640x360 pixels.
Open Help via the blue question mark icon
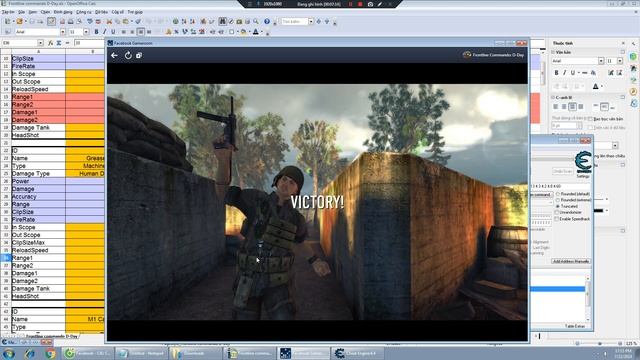pos(267,21)
